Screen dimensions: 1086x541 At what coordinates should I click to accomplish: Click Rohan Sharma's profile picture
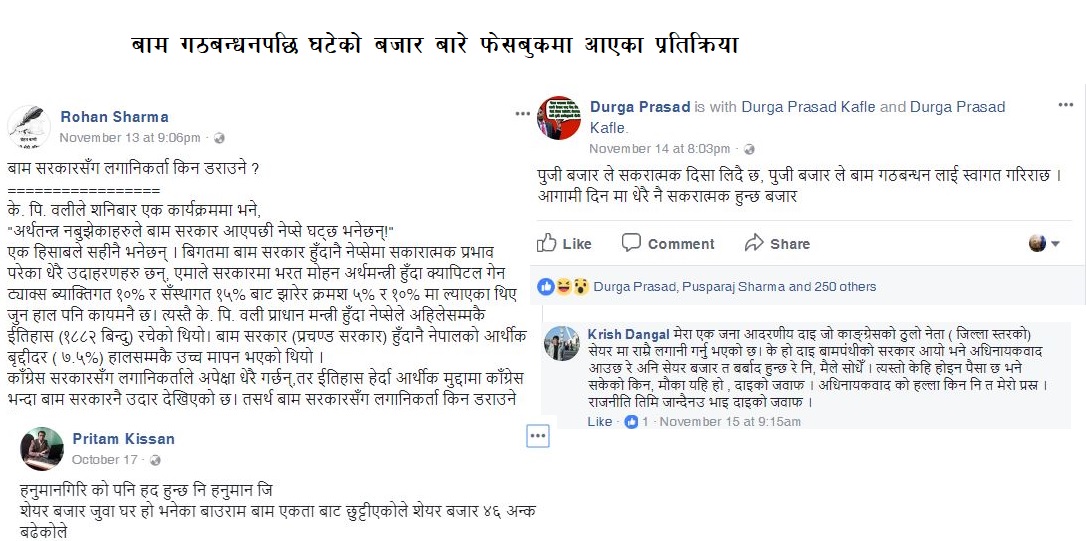[x=28, y=127]
